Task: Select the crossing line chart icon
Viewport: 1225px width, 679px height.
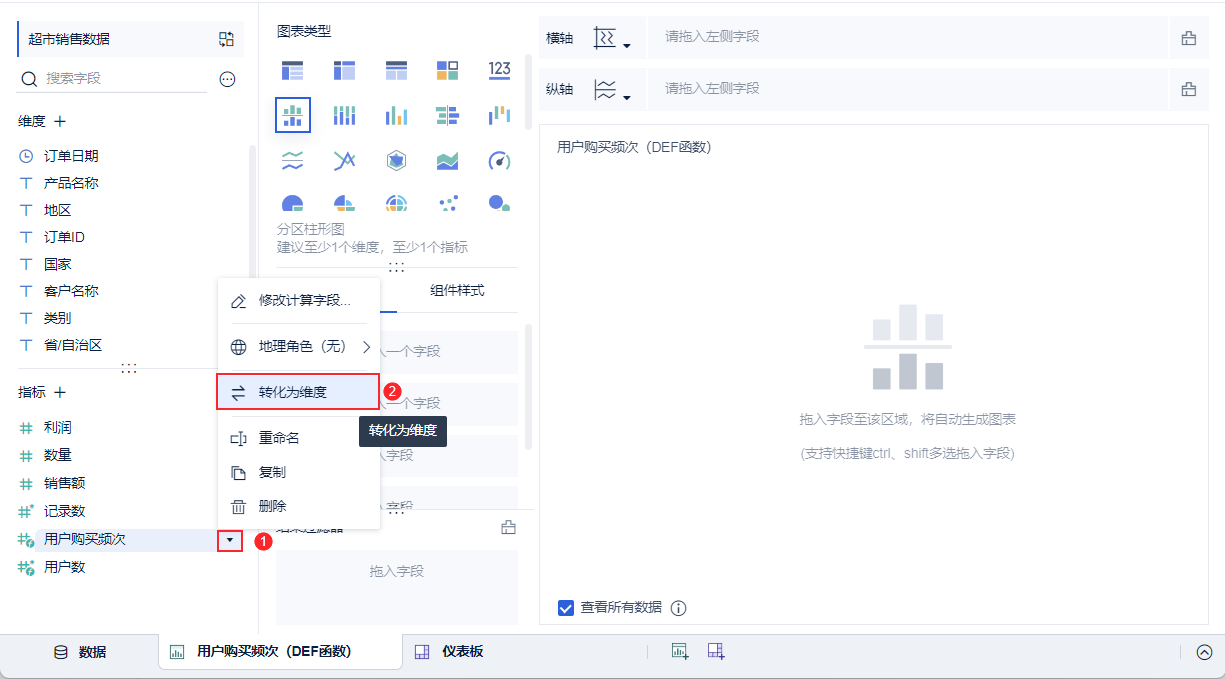Action: [344, 160]
